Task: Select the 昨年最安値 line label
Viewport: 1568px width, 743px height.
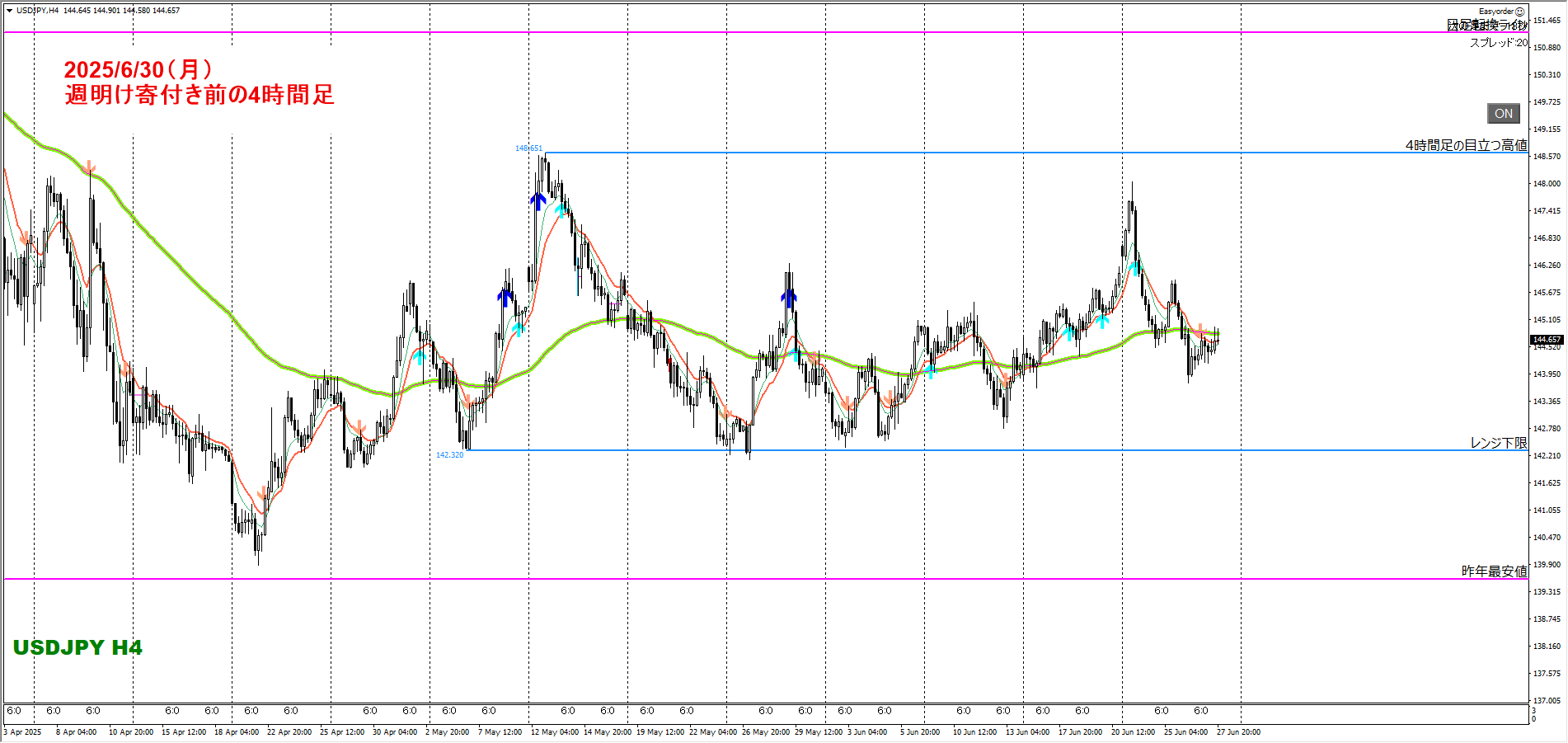Action: [x=1494, y=571]
